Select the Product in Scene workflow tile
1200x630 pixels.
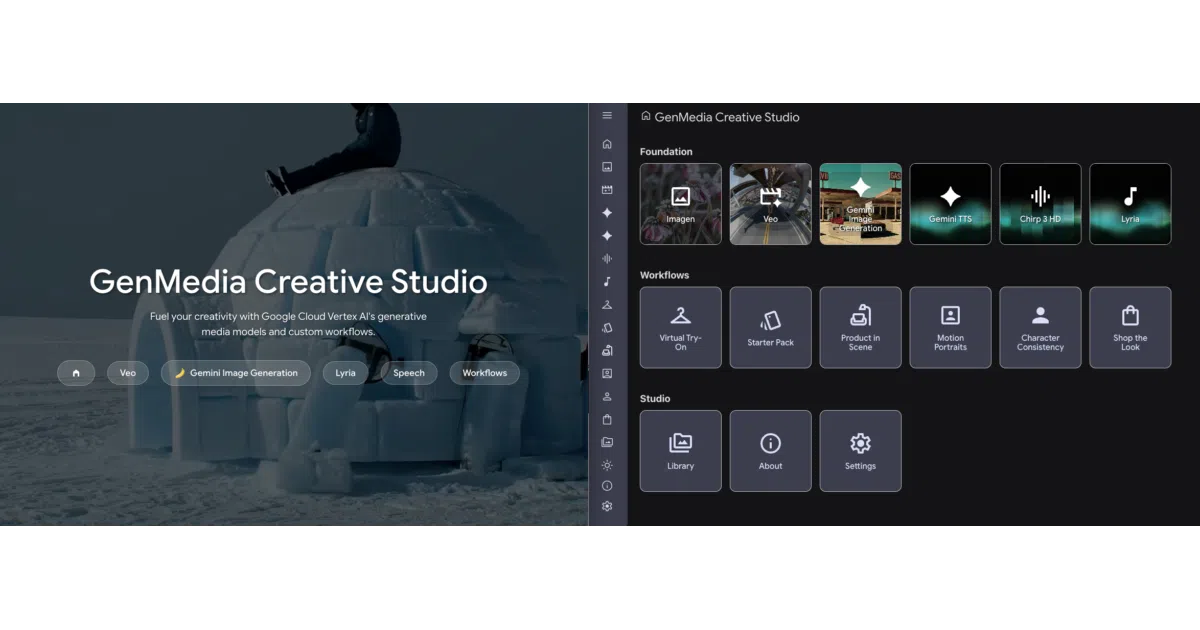(x=861, y=328)
